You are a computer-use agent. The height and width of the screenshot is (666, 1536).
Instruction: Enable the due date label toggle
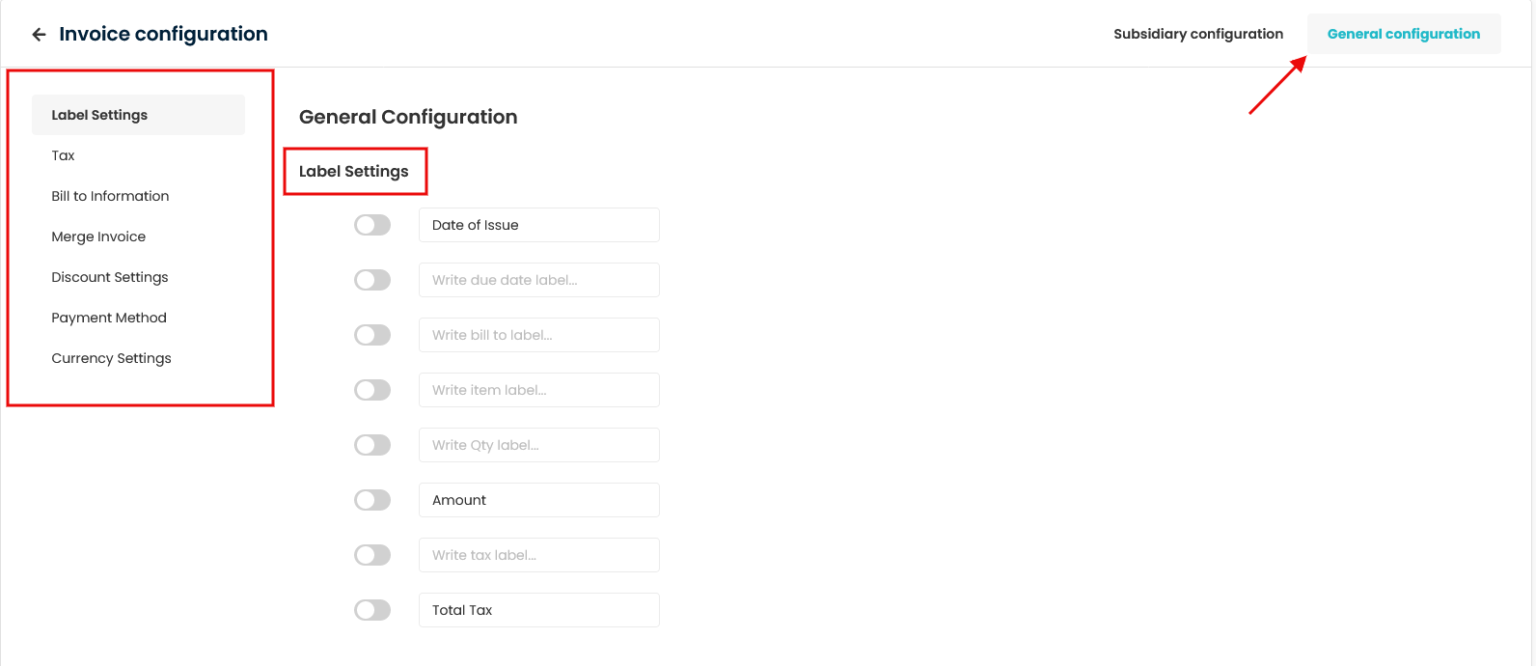point(372,279)
